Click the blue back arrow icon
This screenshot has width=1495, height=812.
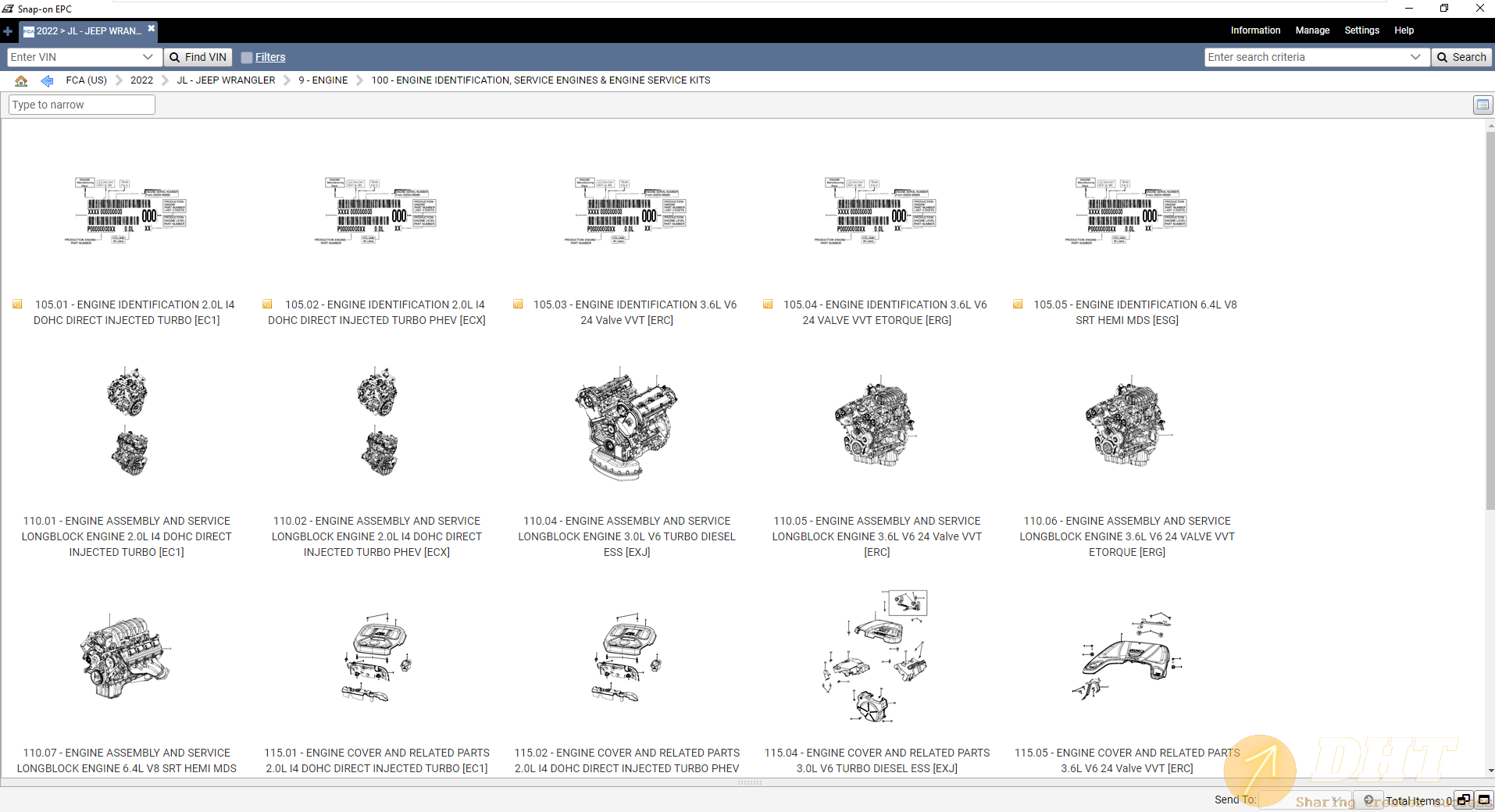tap(47, 80)
